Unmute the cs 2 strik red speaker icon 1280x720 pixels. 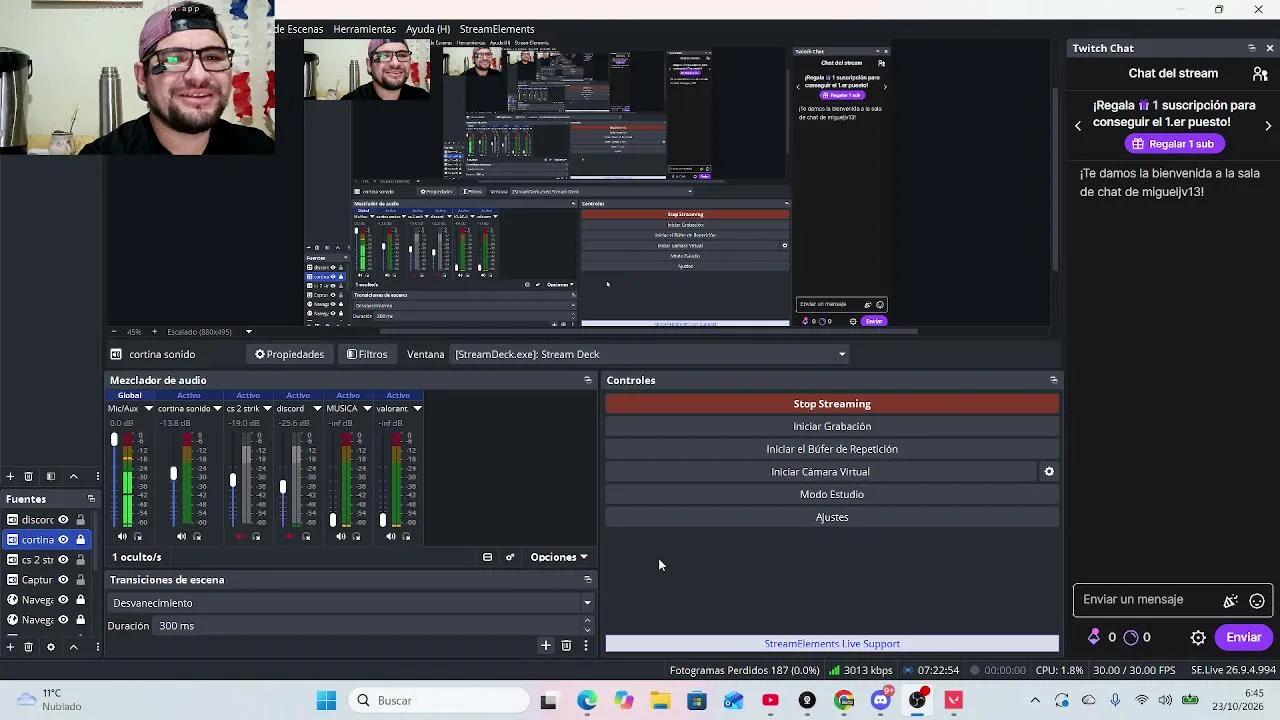click(x=240, y=537)
